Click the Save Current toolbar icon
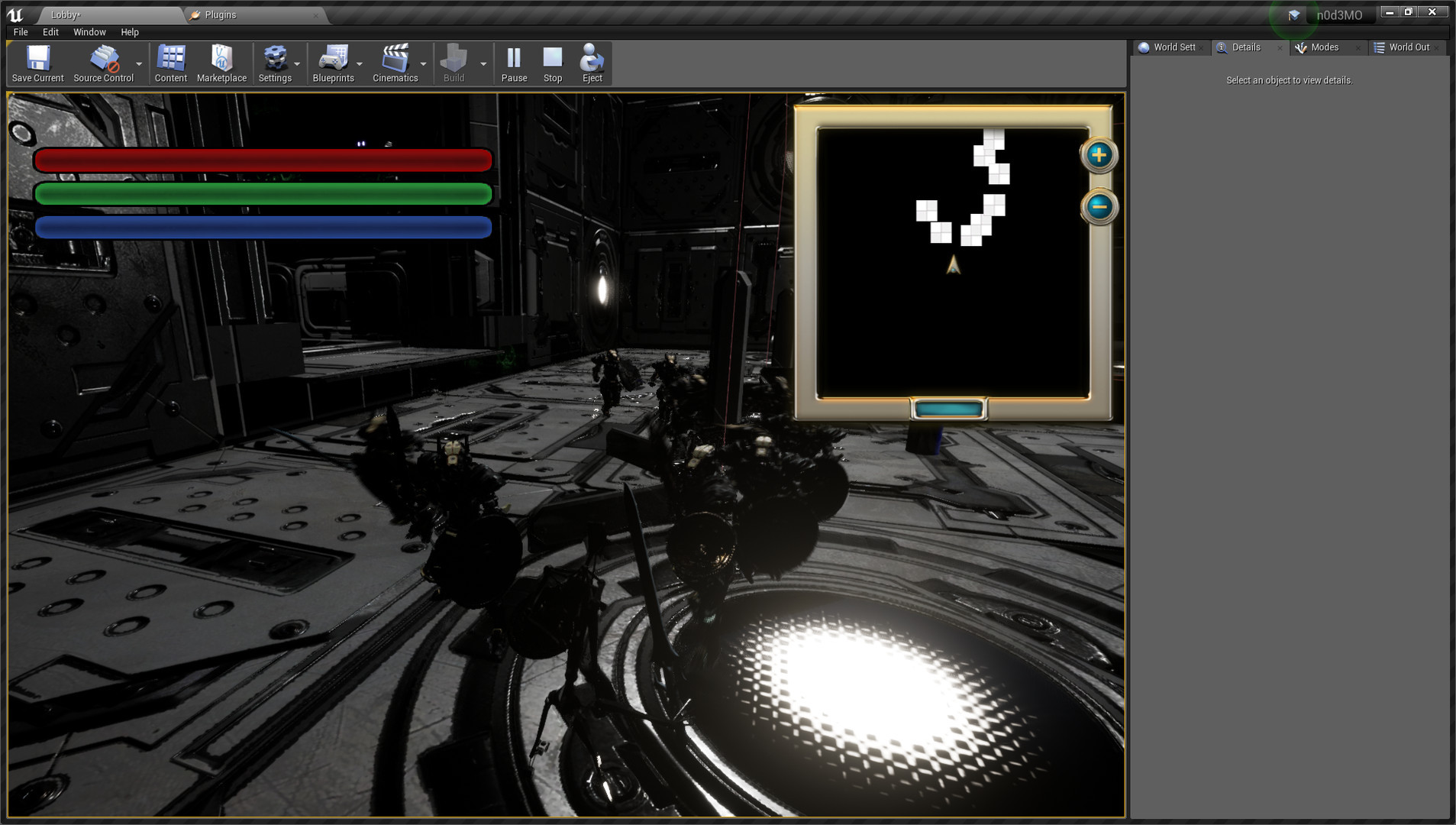 point(37,63)
